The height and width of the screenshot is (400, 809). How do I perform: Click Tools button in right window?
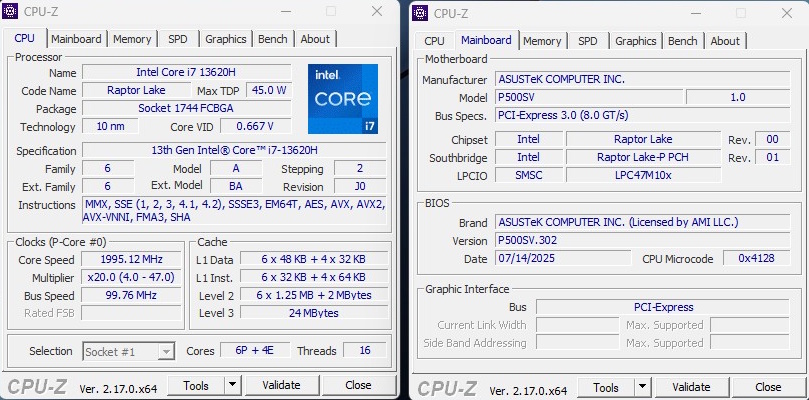(606, 387)
